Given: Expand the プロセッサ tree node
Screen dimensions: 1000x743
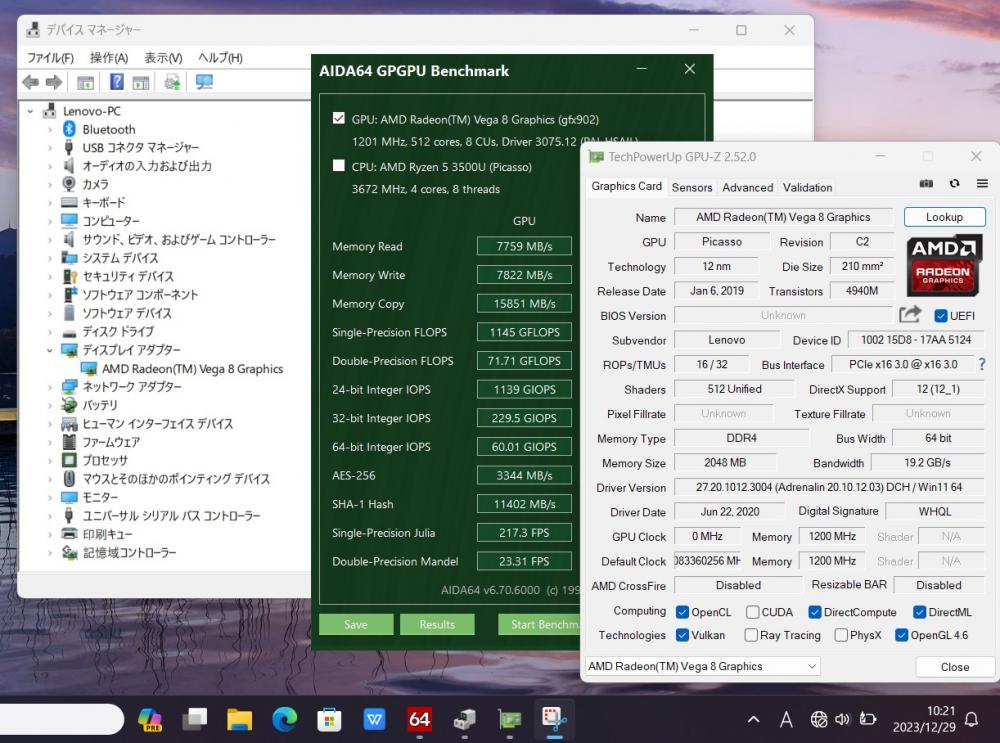Looking at the screenshot, I should [50, 460].
